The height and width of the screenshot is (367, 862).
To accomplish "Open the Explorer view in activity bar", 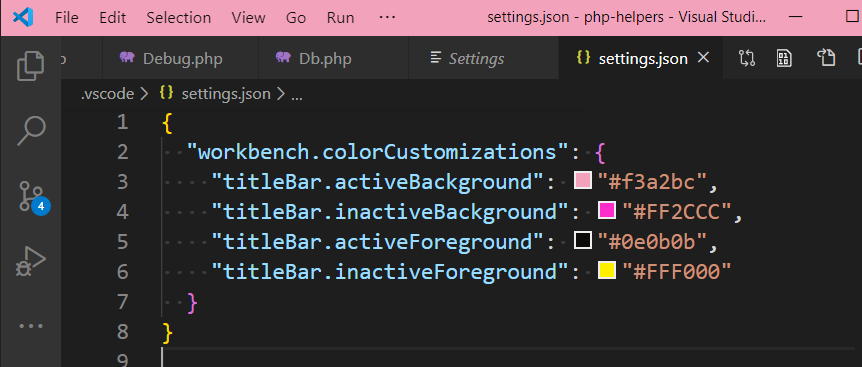I will tap(30, 66).
